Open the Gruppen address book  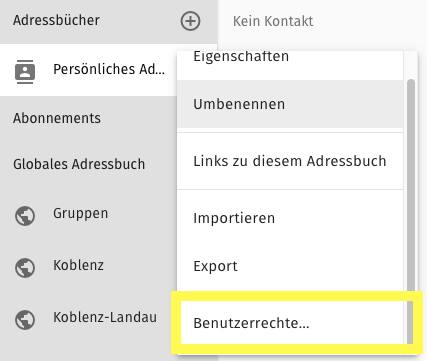pyautogui.click(x=81, y=213)
